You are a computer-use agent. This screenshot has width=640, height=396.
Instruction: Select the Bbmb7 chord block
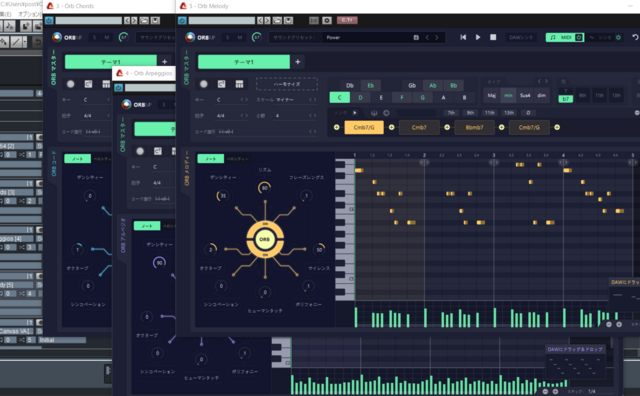point(474,127)
